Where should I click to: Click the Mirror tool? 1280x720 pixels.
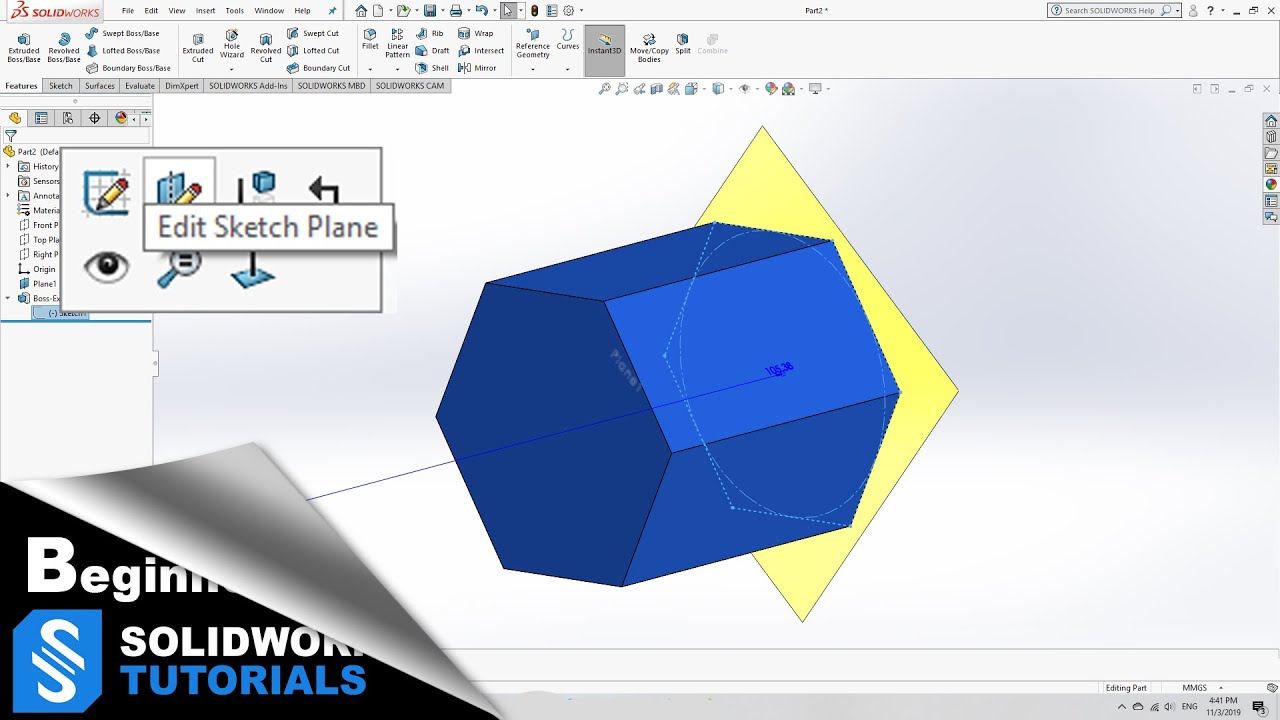coord(477,68)
